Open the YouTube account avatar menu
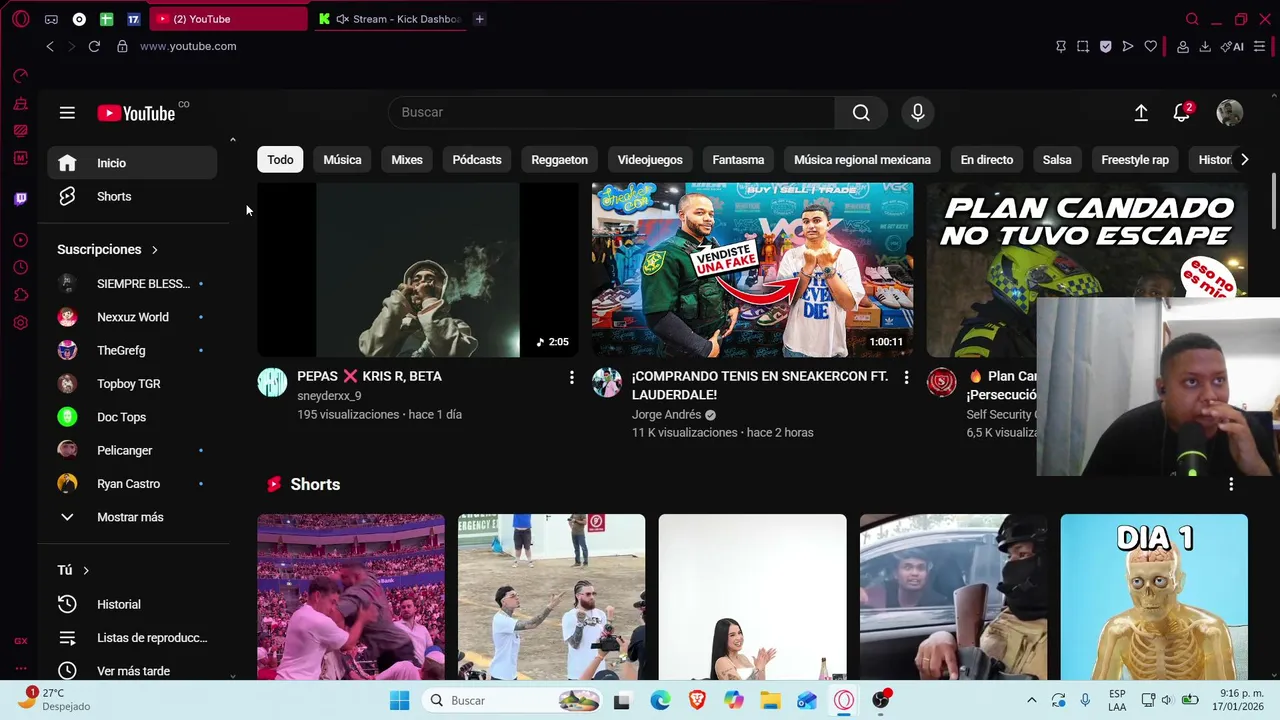This screenshot has width=1280, height=720. pyautogui.click(x=1230, y=113)
